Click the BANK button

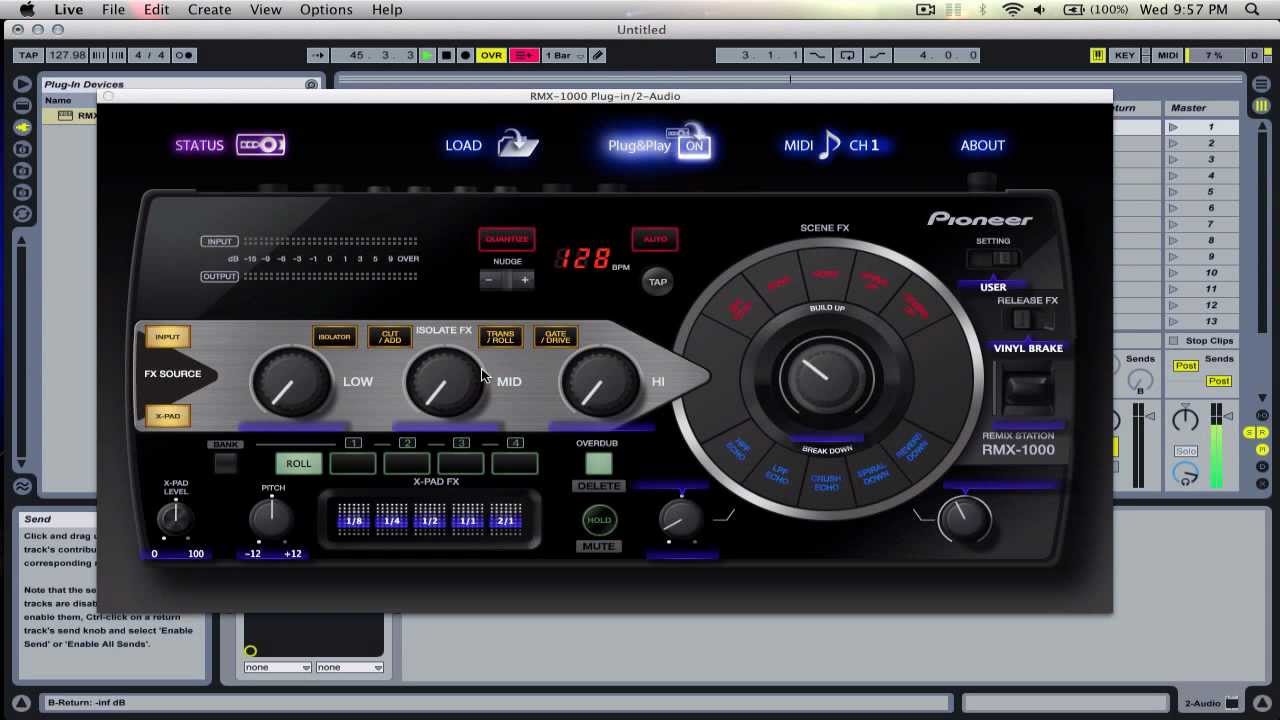[225, 463]
